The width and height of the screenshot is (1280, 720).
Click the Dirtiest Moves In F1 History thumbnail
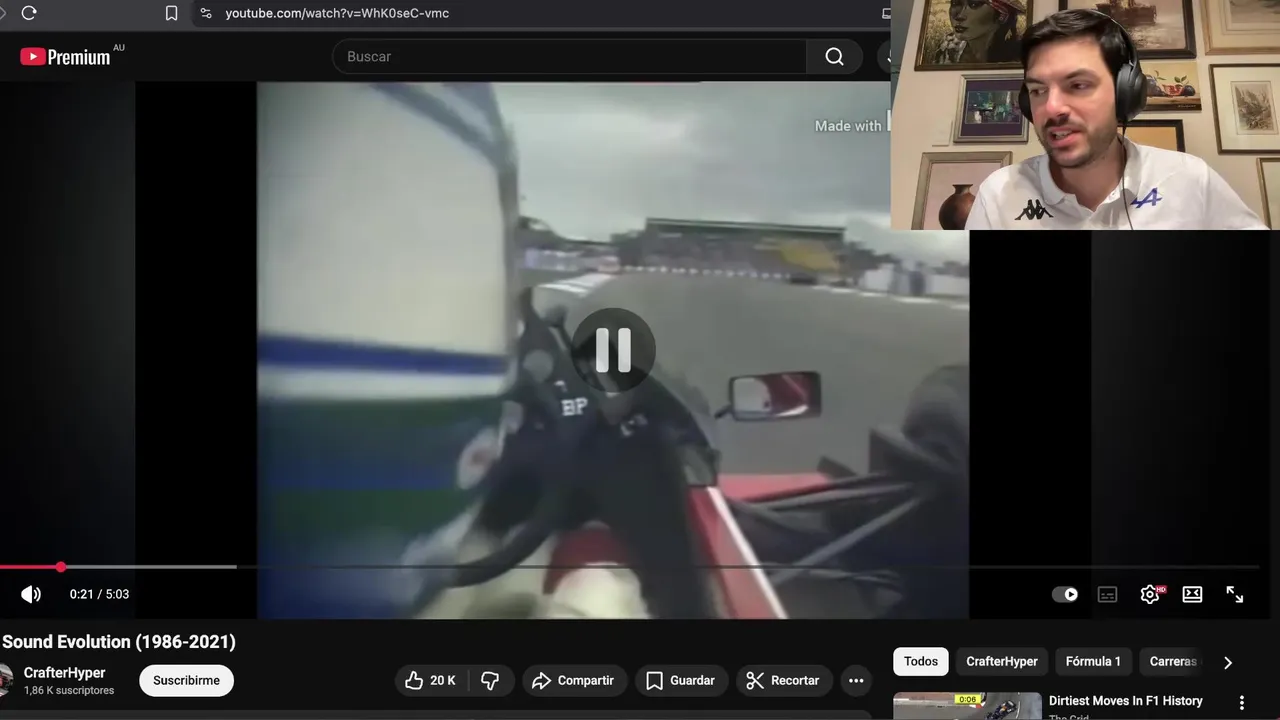tap(967, 706)
